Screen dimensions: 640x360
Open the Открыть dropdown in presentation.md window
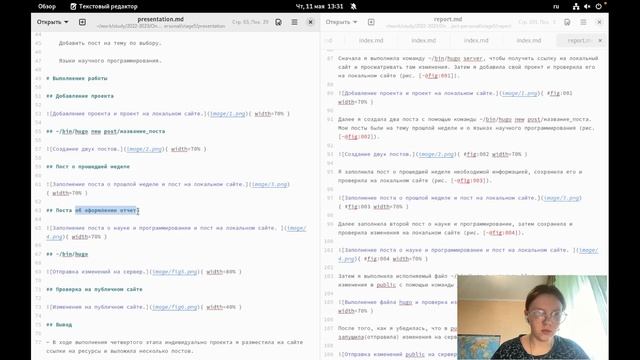[52, 22]
